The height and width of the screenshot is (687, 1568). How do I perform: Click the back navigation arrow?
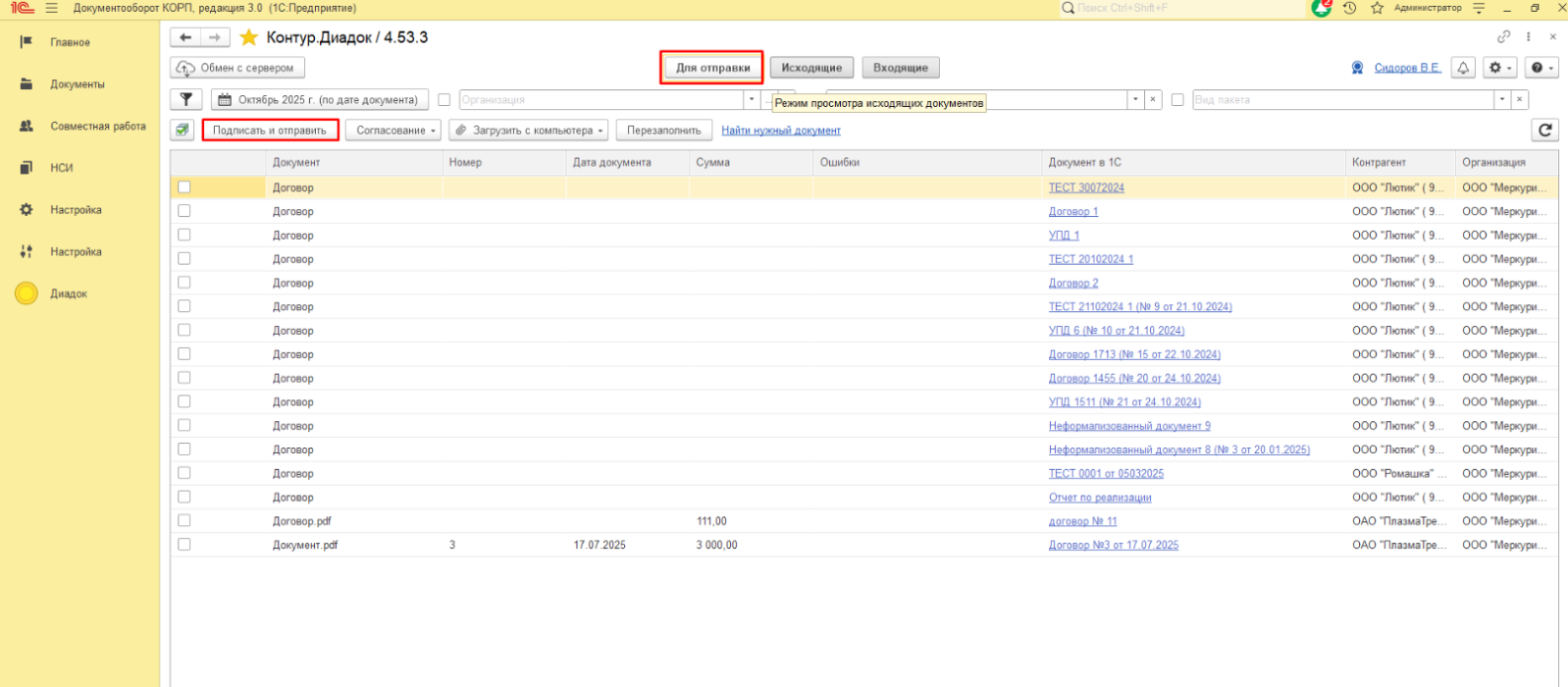coord(185,37)
